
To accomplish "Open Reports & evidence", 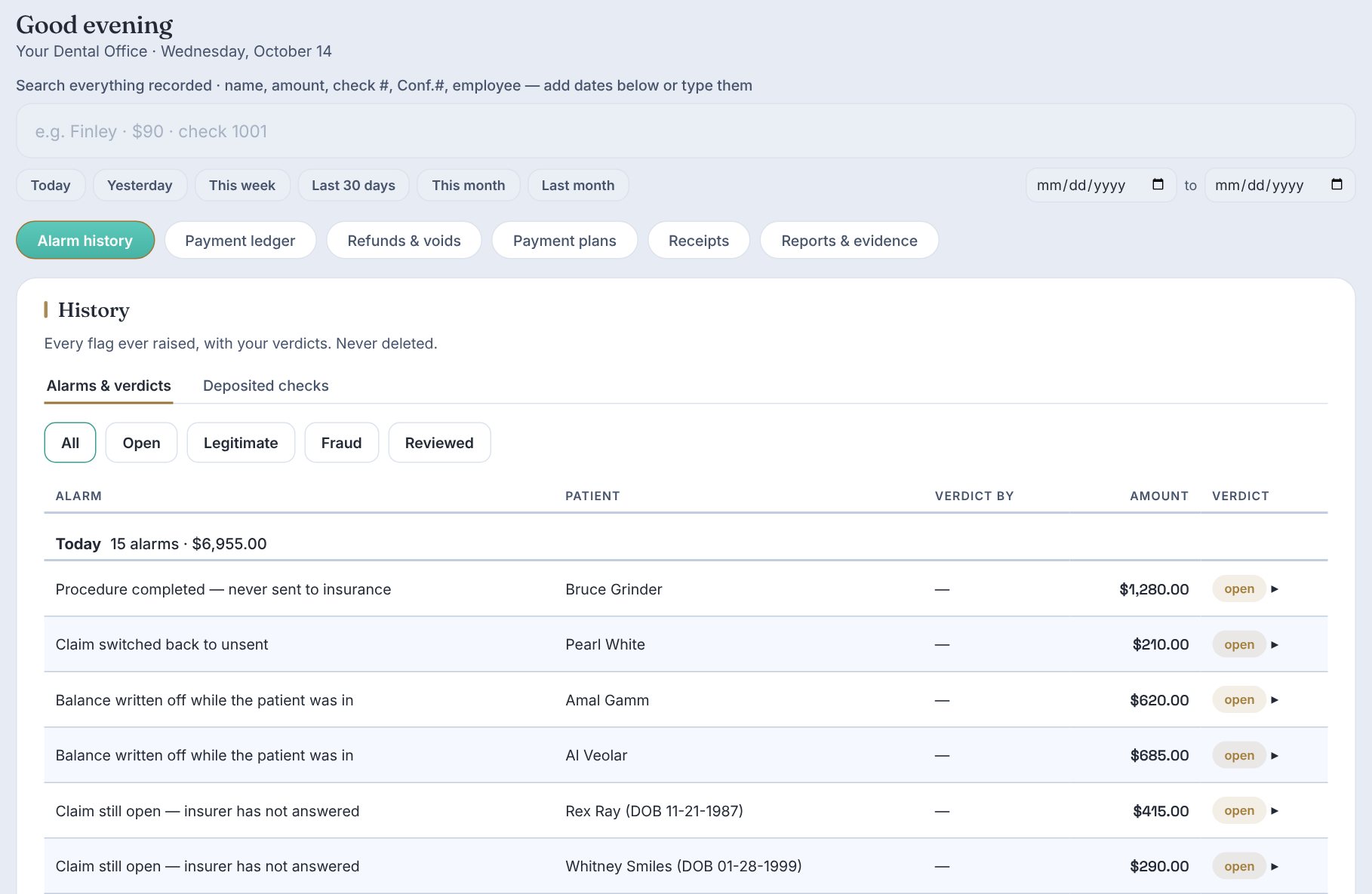I will (849, 241).
